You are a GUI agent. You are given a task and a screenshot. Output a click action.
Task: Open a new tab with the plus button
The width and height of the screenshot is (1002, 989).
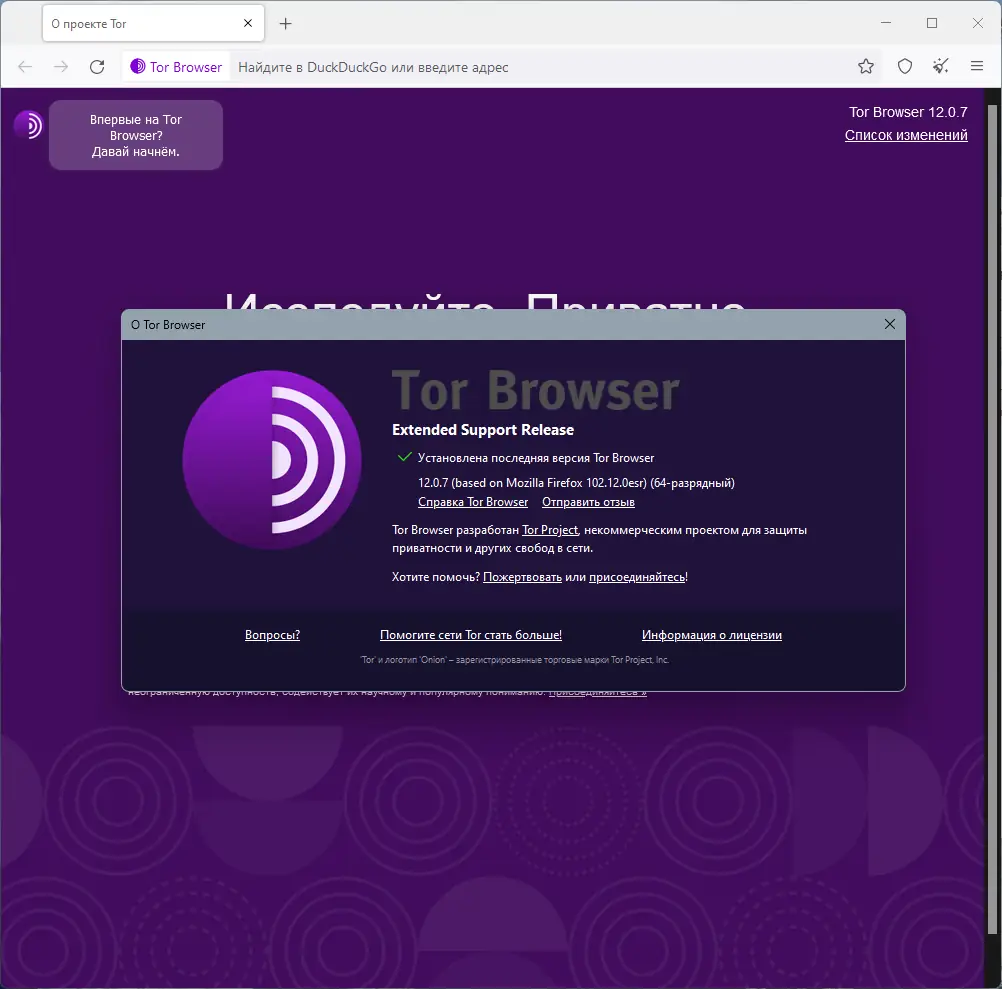[286, 24]
